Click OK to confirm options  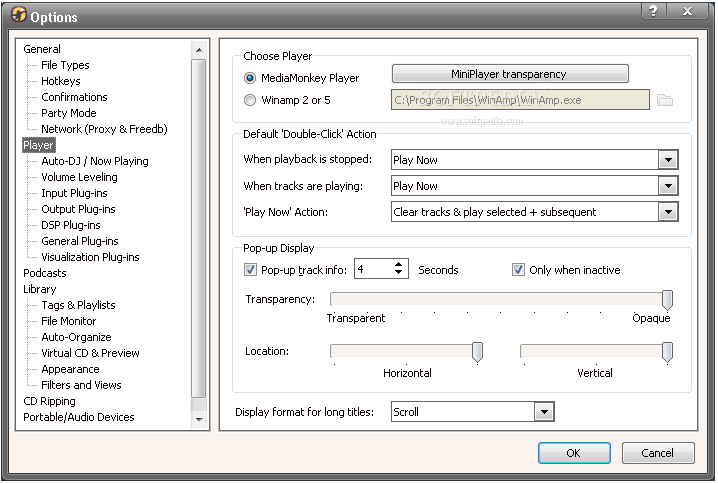[x=574, y=453]
